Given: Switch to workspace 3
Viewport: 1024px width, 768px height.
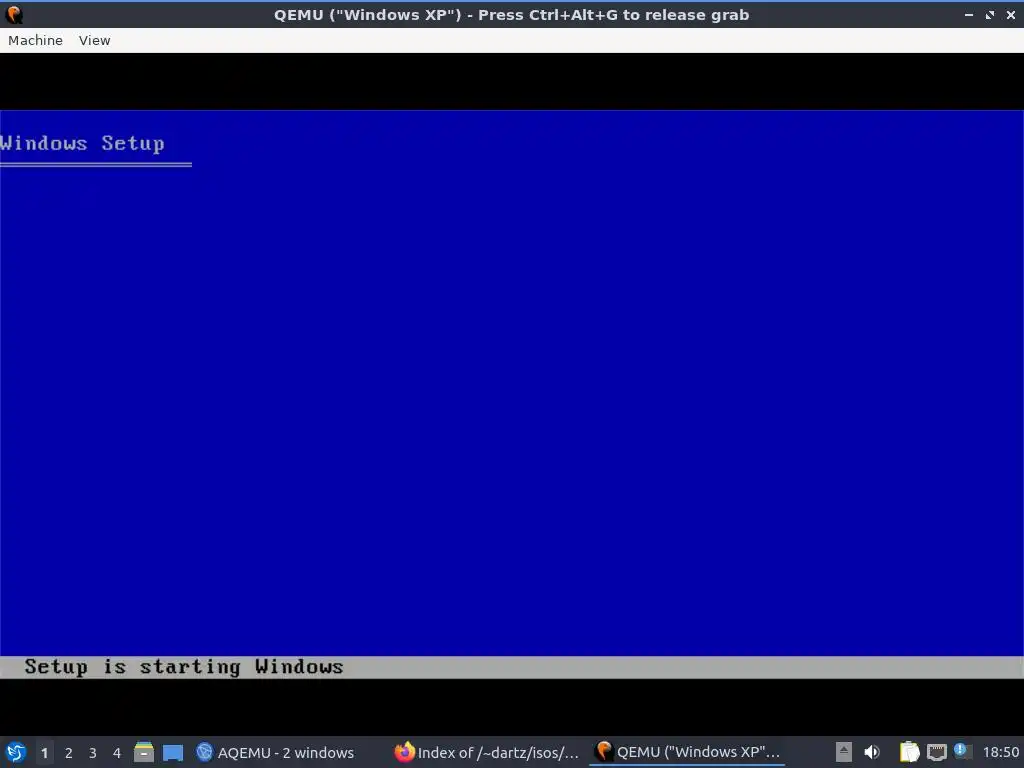Looking at the screenshot, I should 93,753.
